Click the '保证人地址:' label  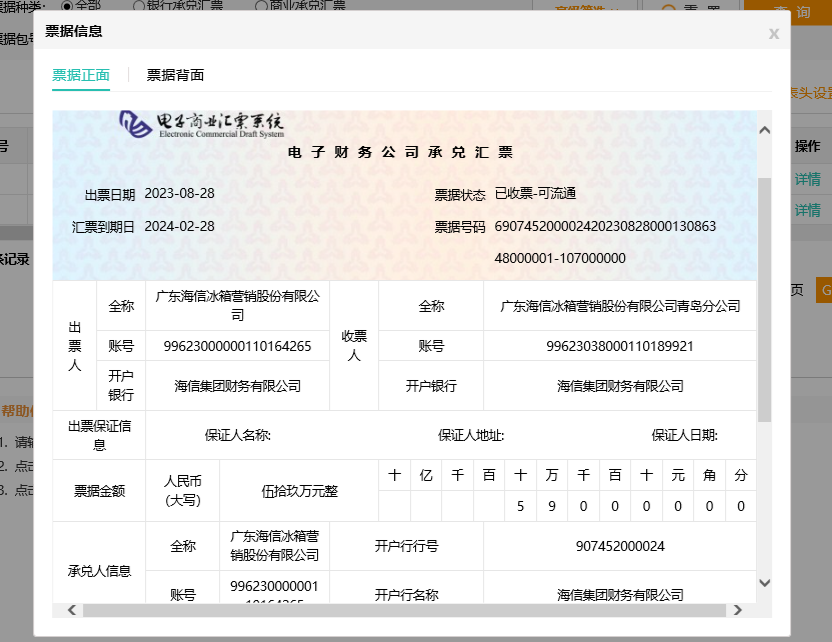coord(471,436)
